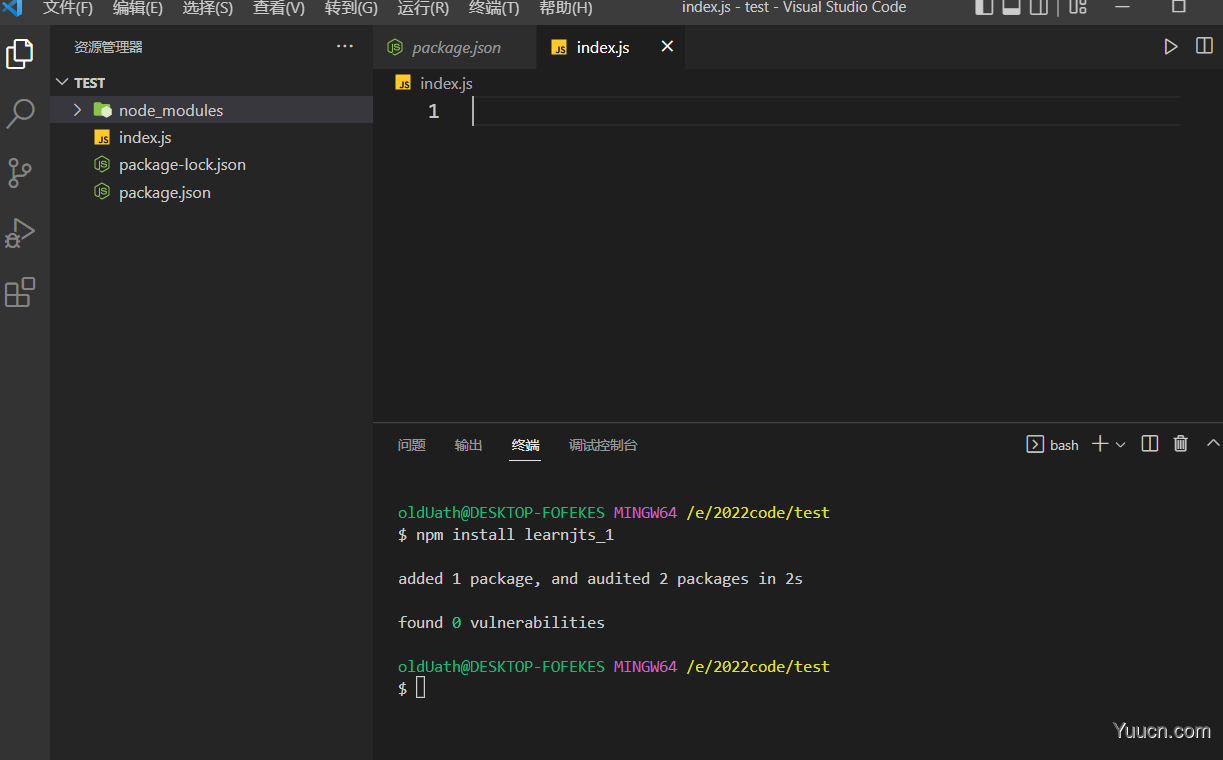The height and width of the screenshot is (760, 1223).
Task: Select the bash terminal instance
Action: [x=1053, y=444]
